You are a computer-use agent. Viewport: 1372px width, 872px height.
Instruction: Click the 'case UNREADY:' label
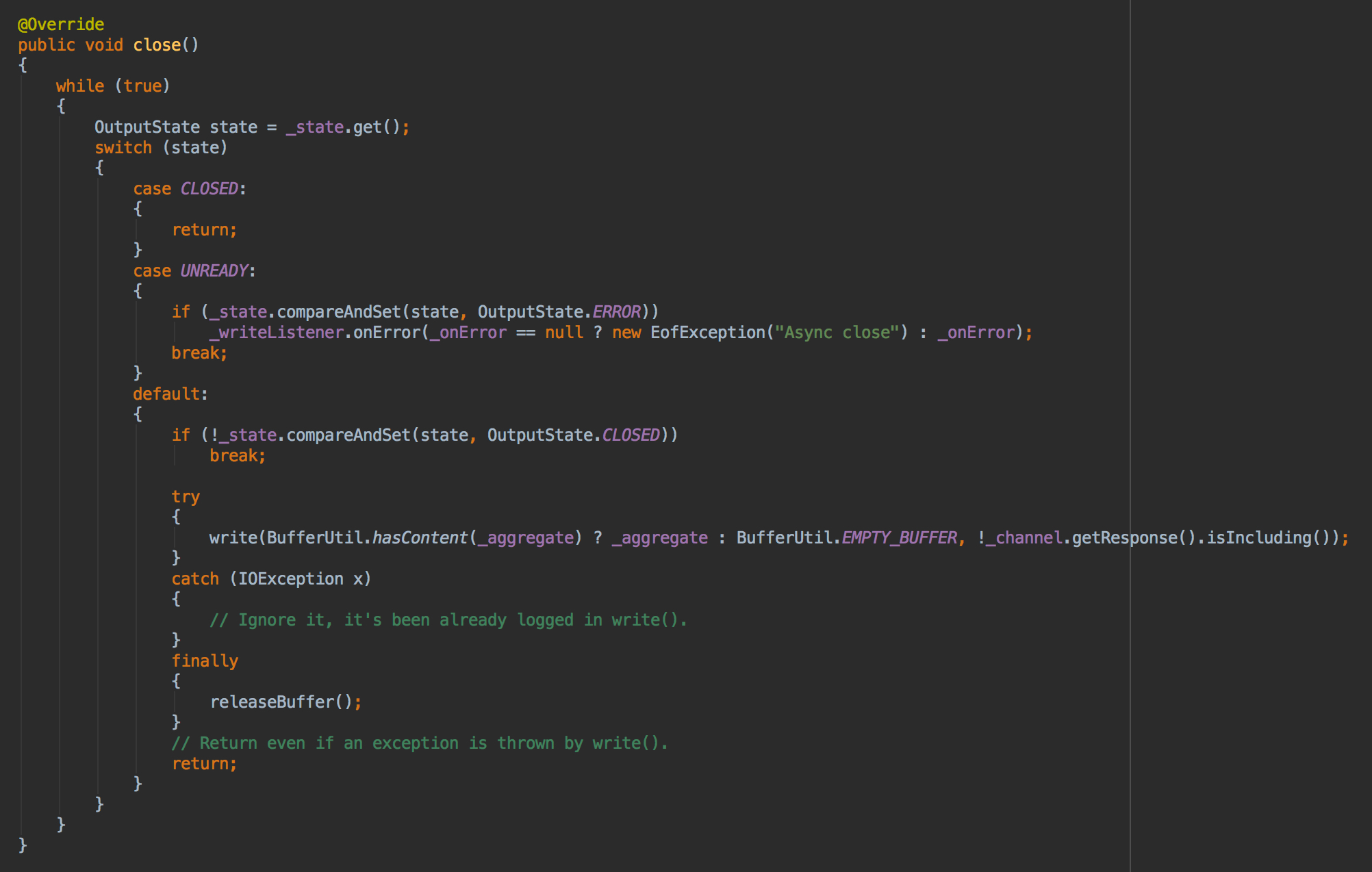coord(194,271)
